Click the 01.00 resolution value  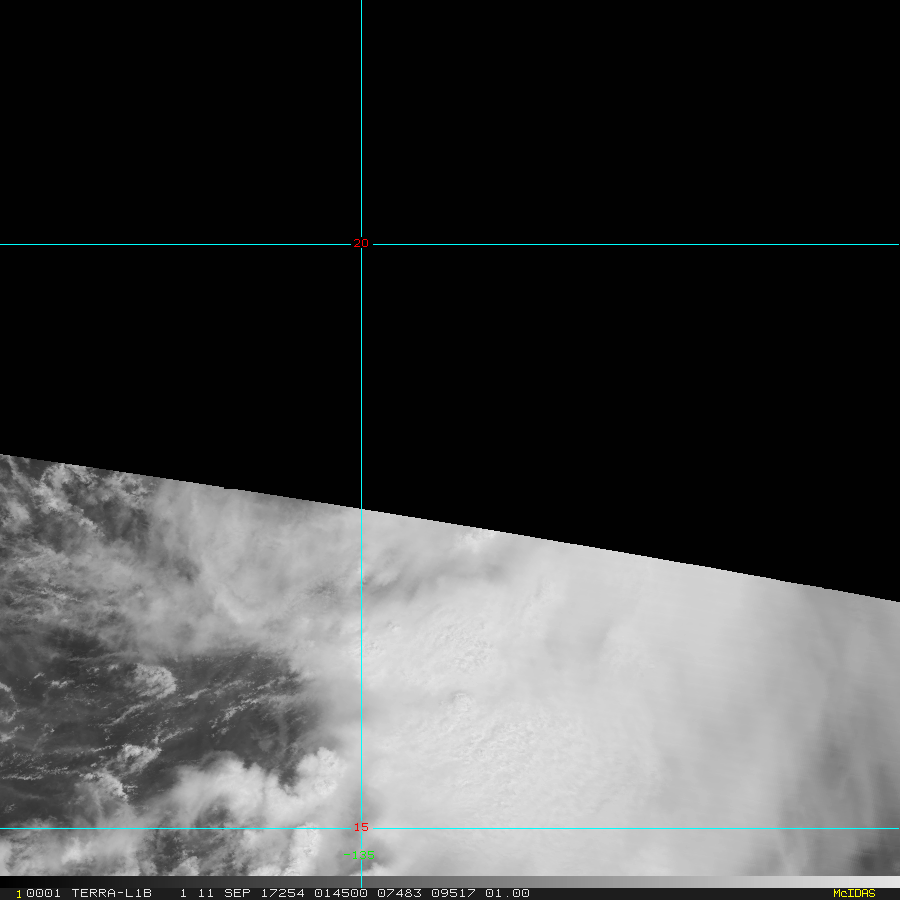point(507,893)
